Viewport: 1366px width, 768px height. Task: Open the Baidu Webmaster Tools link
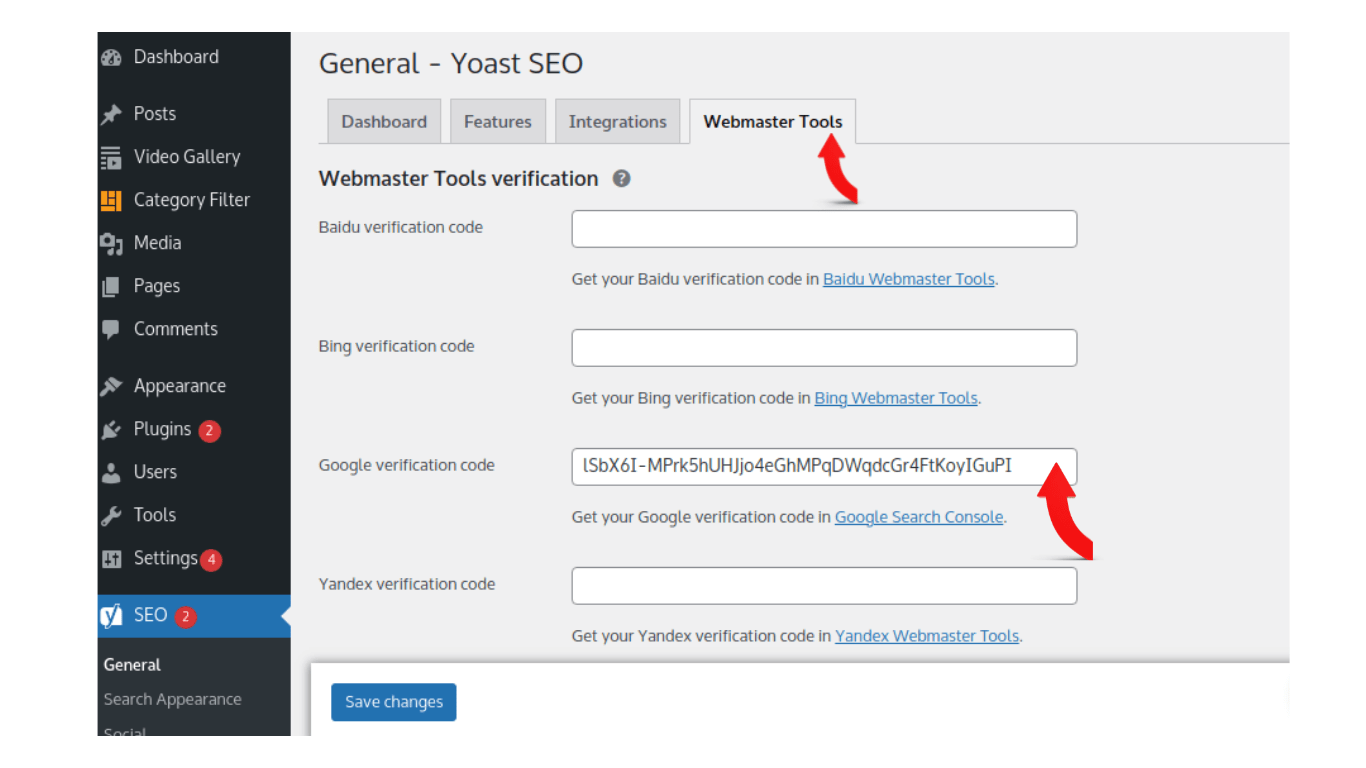pyautogui.click(x=909, y=279)
